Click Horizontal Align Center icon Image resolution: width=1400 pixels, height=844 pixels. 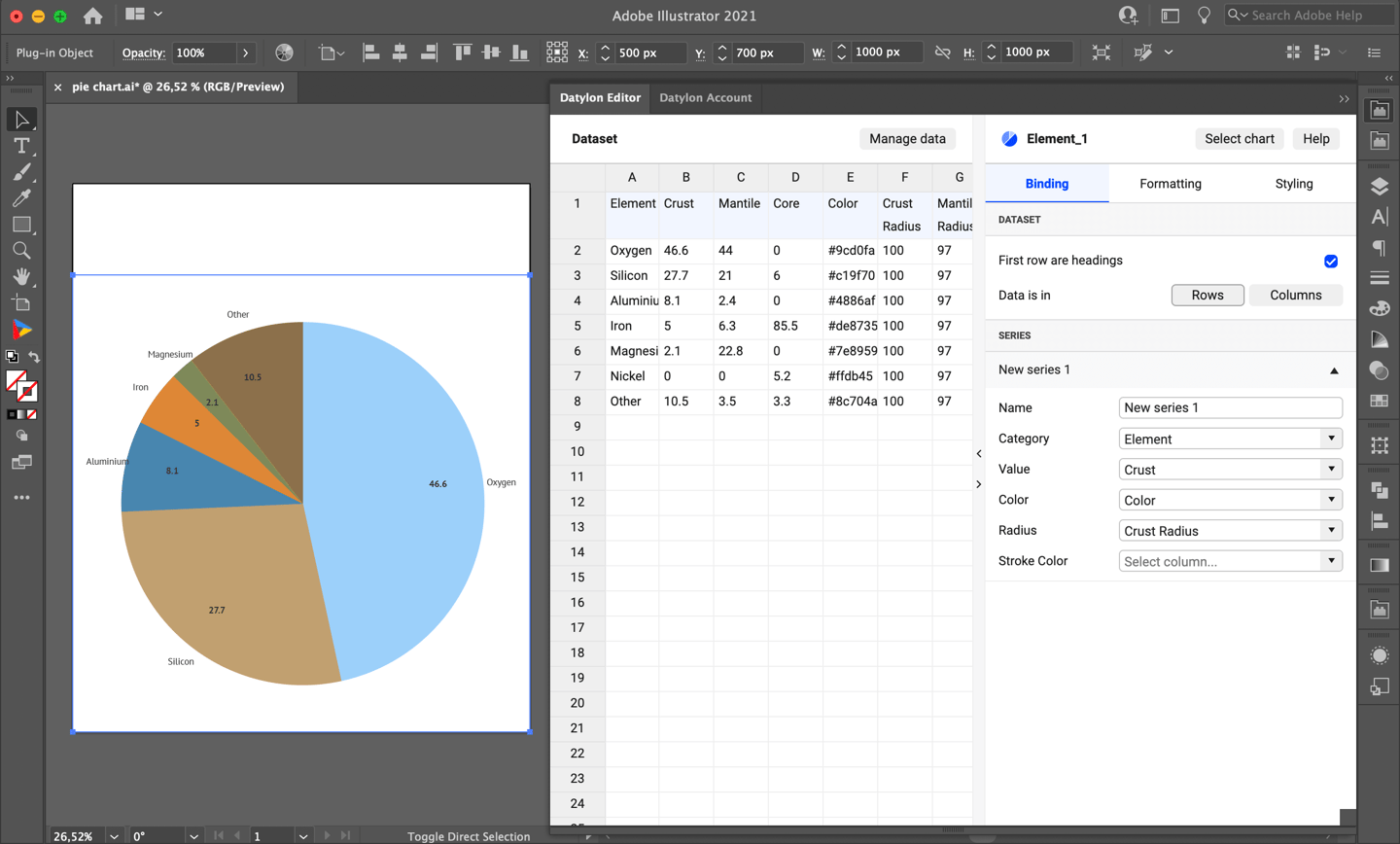400,53
